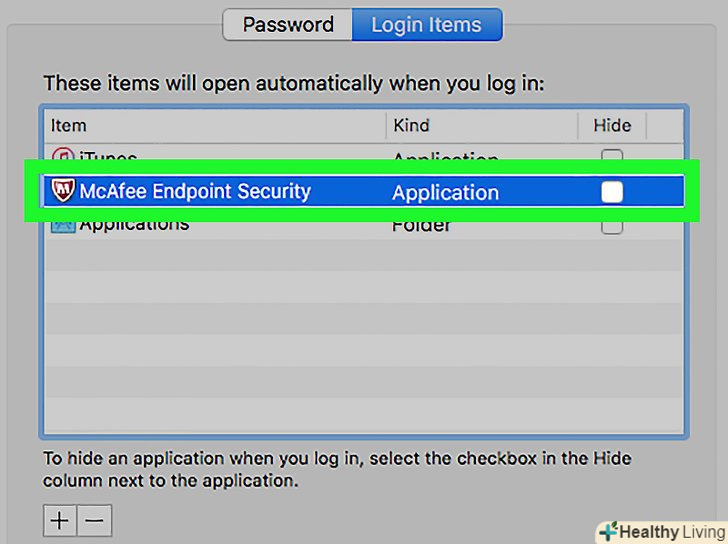The height and width of the screenshot is (544, 728).
Task: Enable Hide checkbox for iTunes
Action: (611, 157)
